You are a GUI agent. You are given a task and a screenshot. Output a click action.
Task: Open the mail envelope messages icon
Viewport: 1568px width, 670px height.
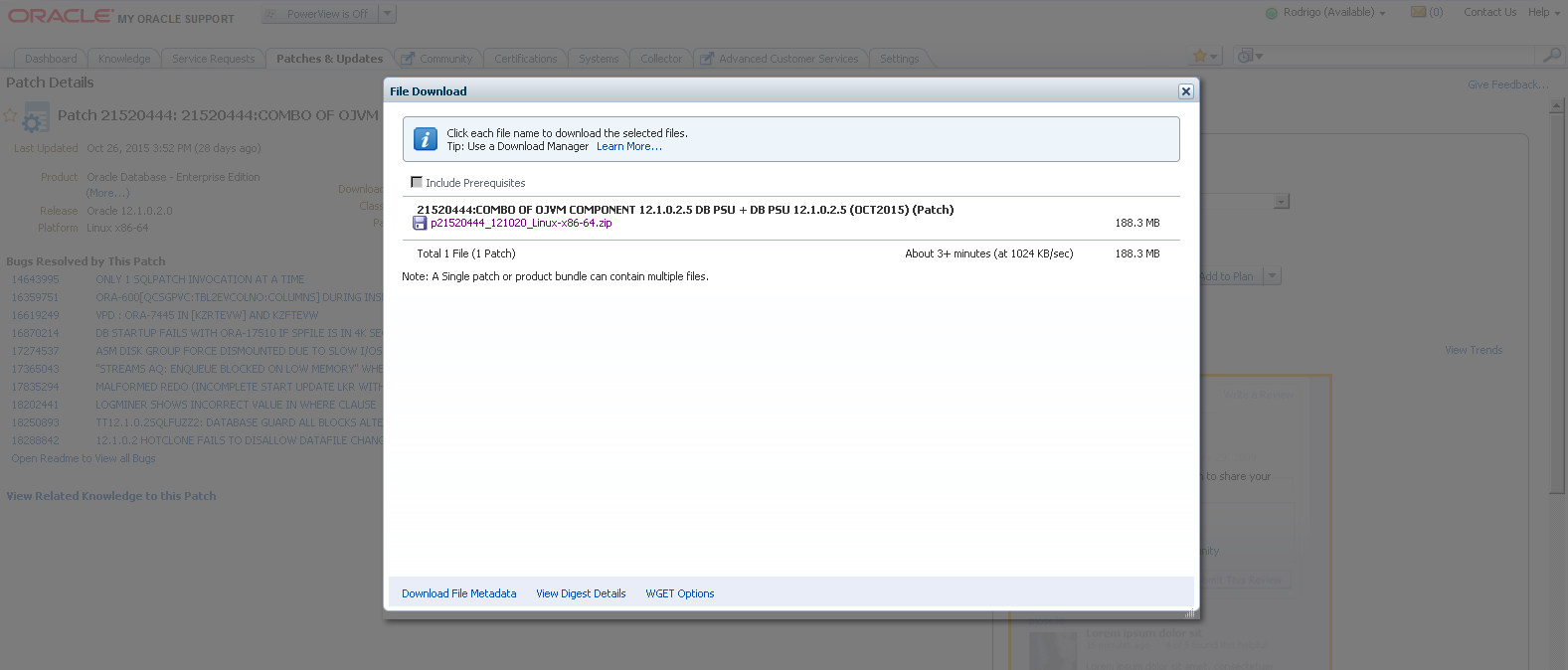click(1419, 12)
